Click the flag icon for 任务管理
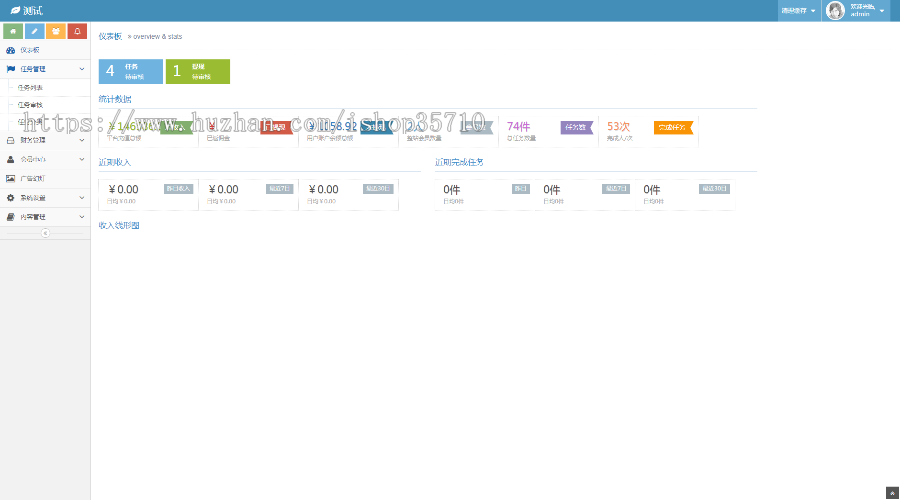This screenshot has height=500, width=900. coord(10,69)
